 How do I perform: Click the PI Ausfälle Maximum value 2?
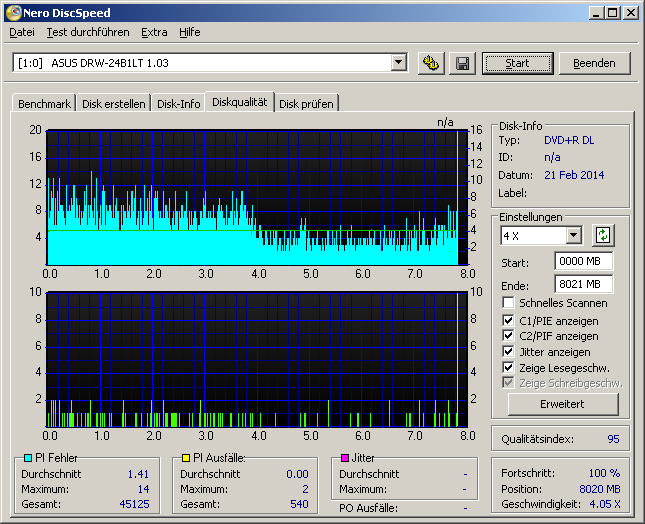(x=305, y=489)
